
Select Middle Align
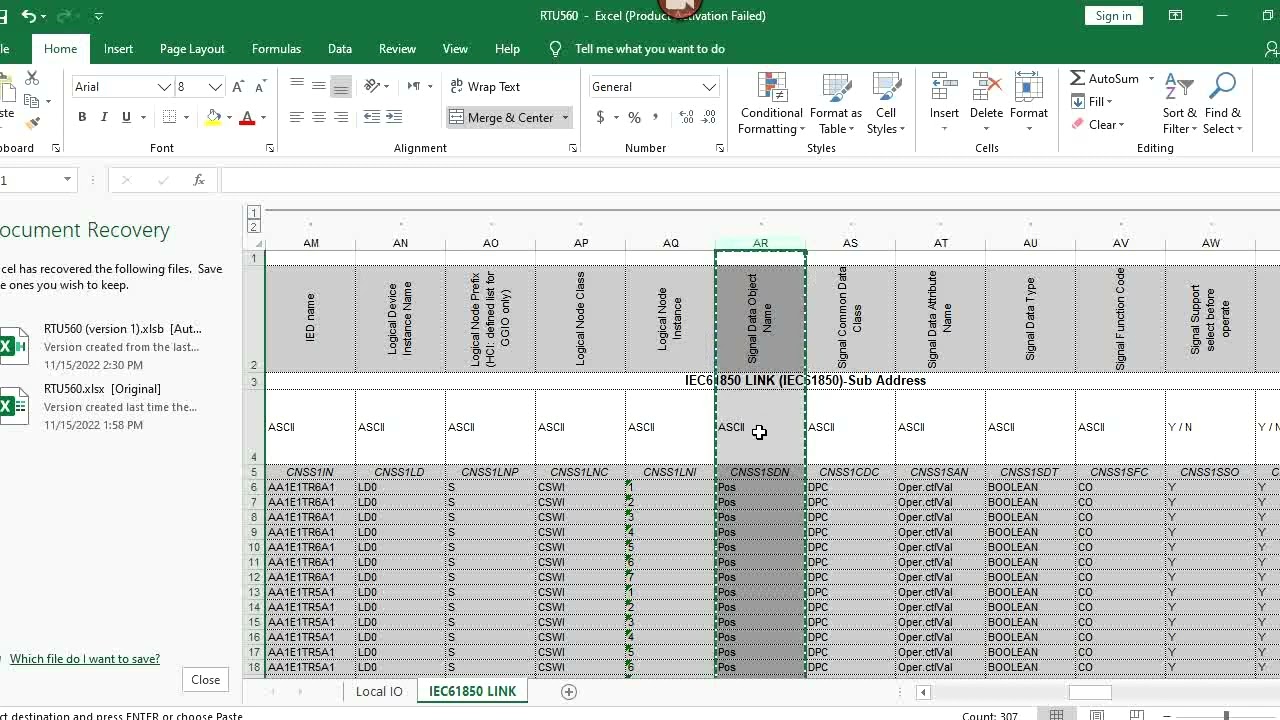point(319,86)
